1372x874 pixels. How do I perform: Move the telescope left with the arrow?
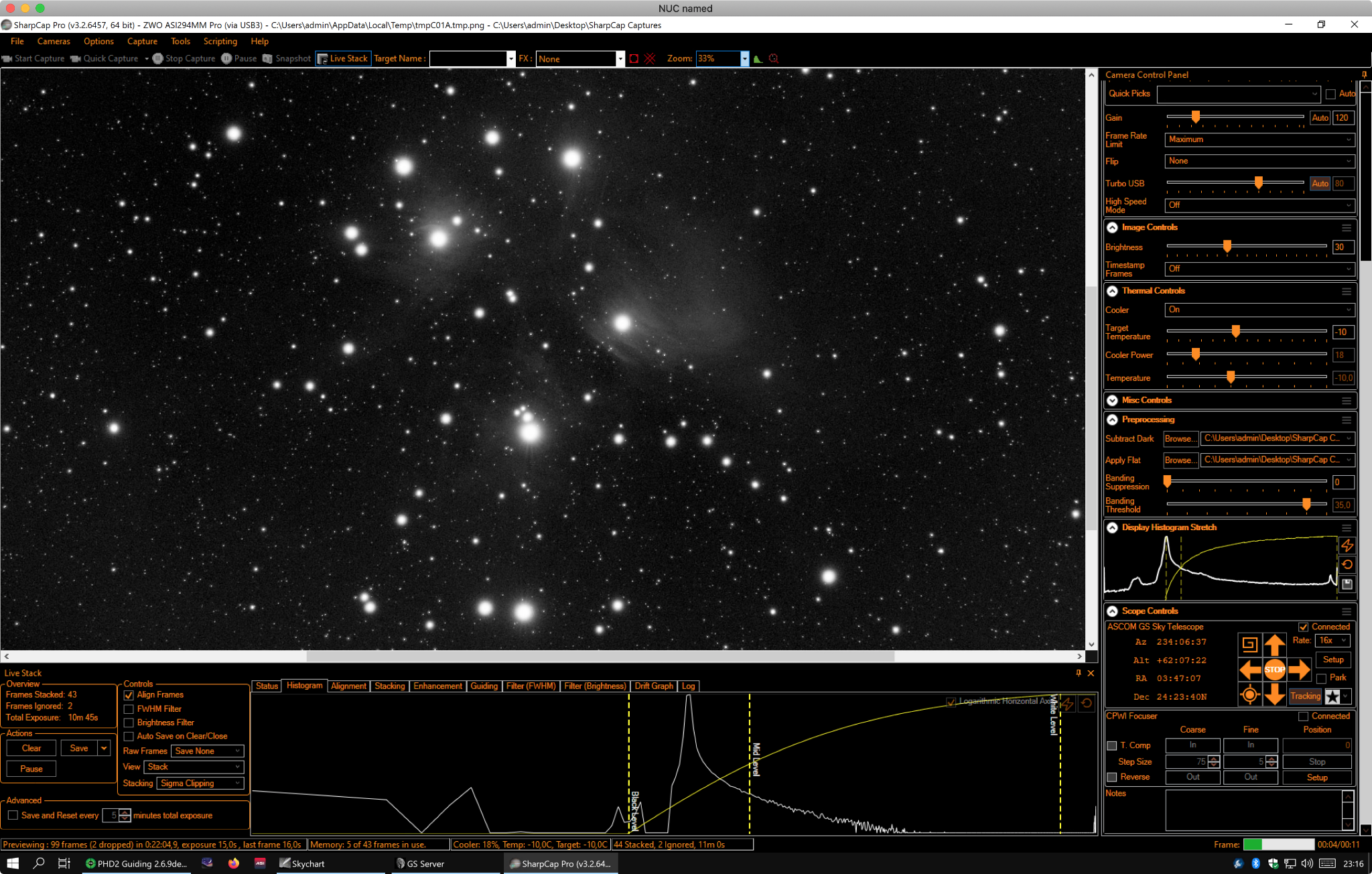click(x=1249, y=669)
